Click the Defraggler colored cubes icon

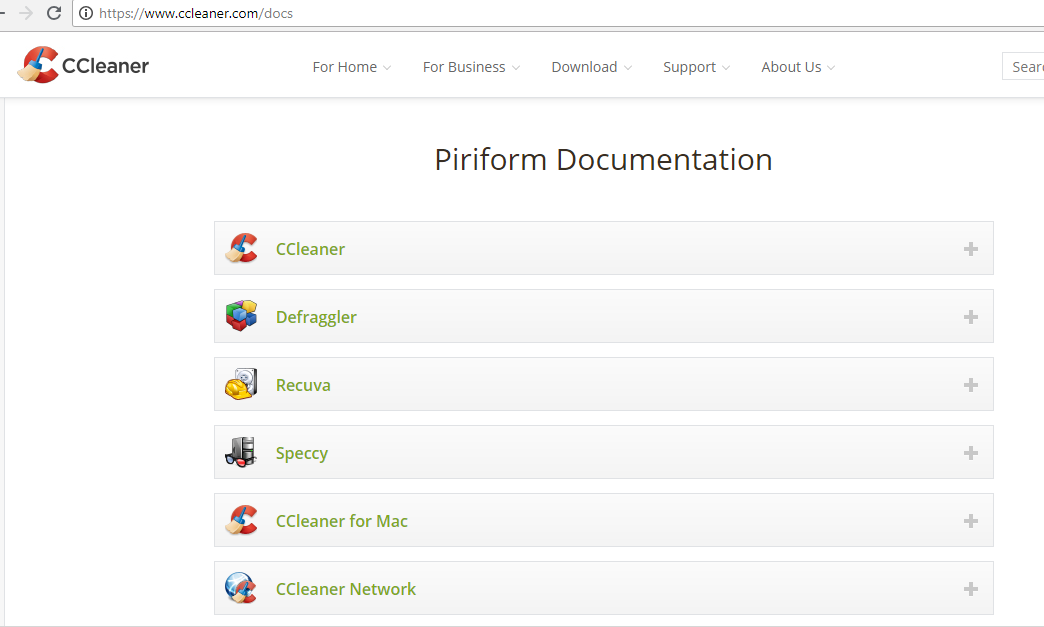tap(241, 315)
